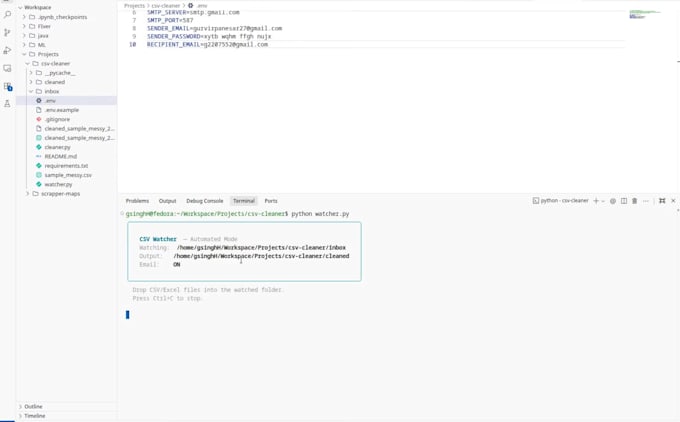Image resolution: width=680 pixels, height=422 pixels.
Task: Switch to the Output tab
Action: point(167,201)
